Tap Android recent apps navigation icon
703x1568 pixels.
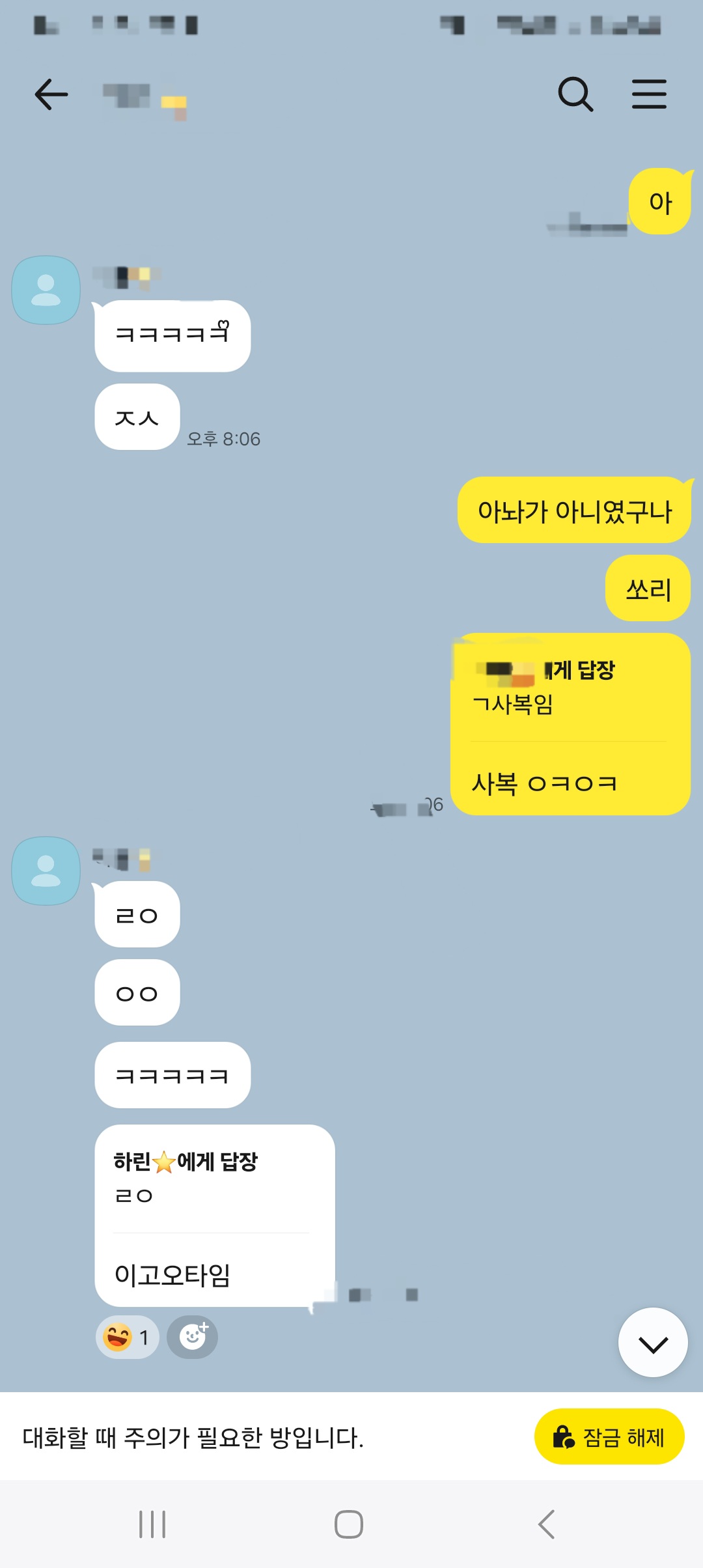click(x=152, y=1524)
